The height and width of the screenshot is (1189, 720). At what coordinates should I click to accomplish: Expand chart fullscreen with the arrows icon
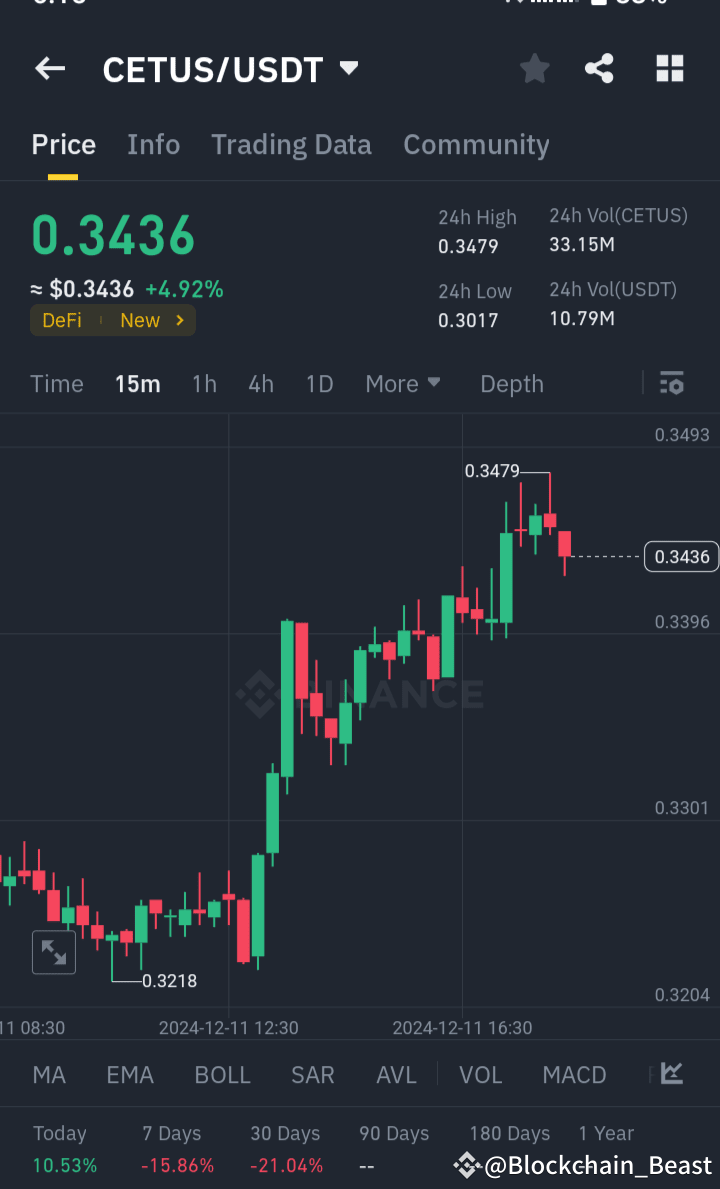click(x=53, y=952)
